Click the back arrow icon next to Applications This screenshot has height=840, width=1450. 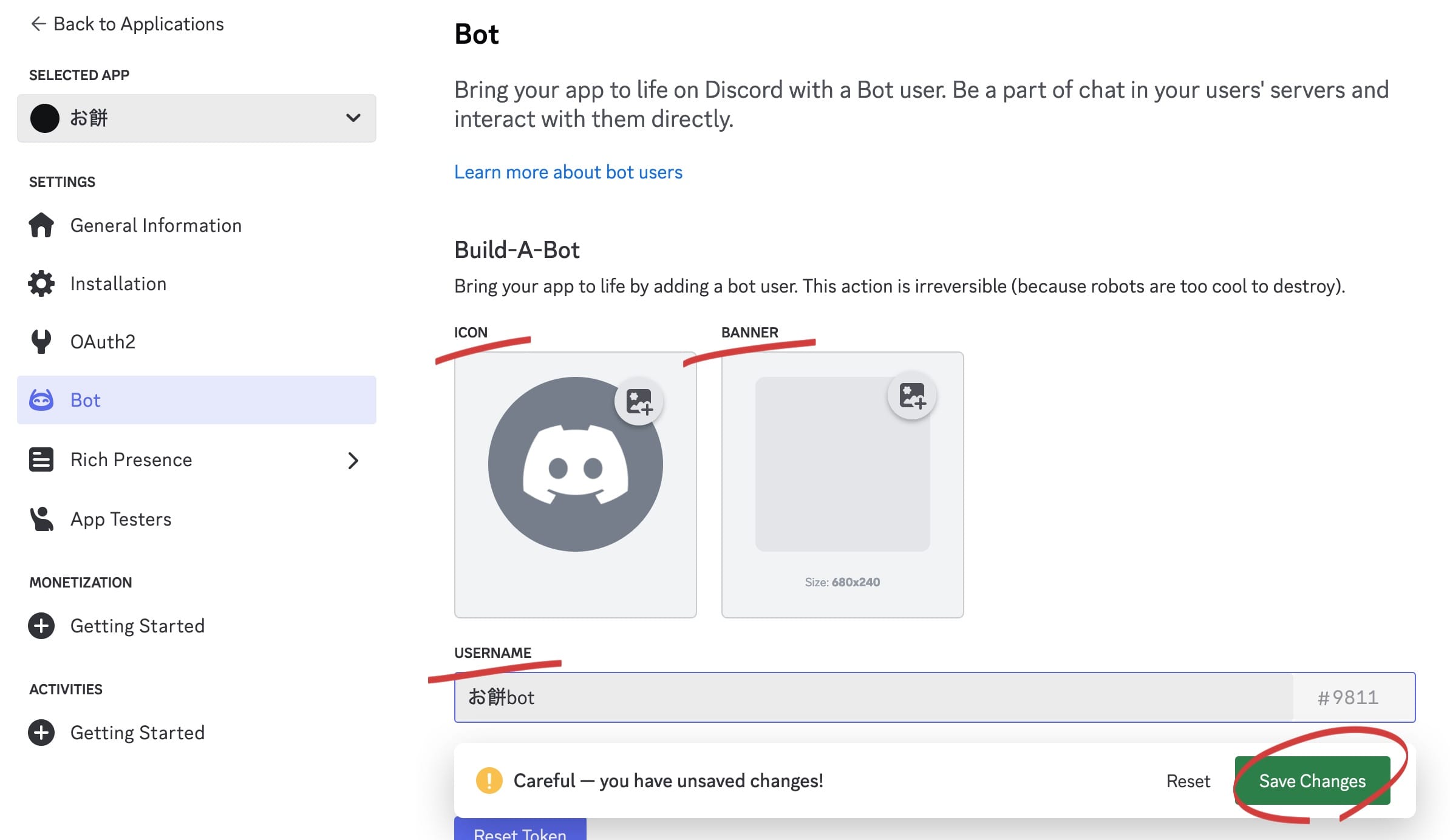pyautogui.click(x=38, y=24)
